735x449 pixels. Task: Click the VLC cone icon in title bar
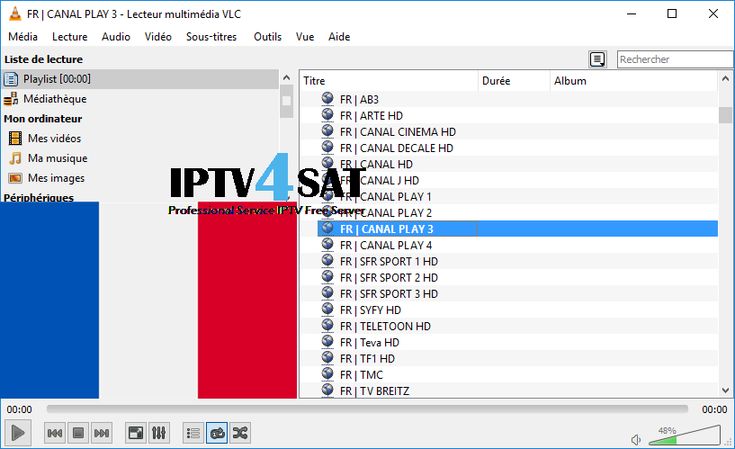coord(15,14)
